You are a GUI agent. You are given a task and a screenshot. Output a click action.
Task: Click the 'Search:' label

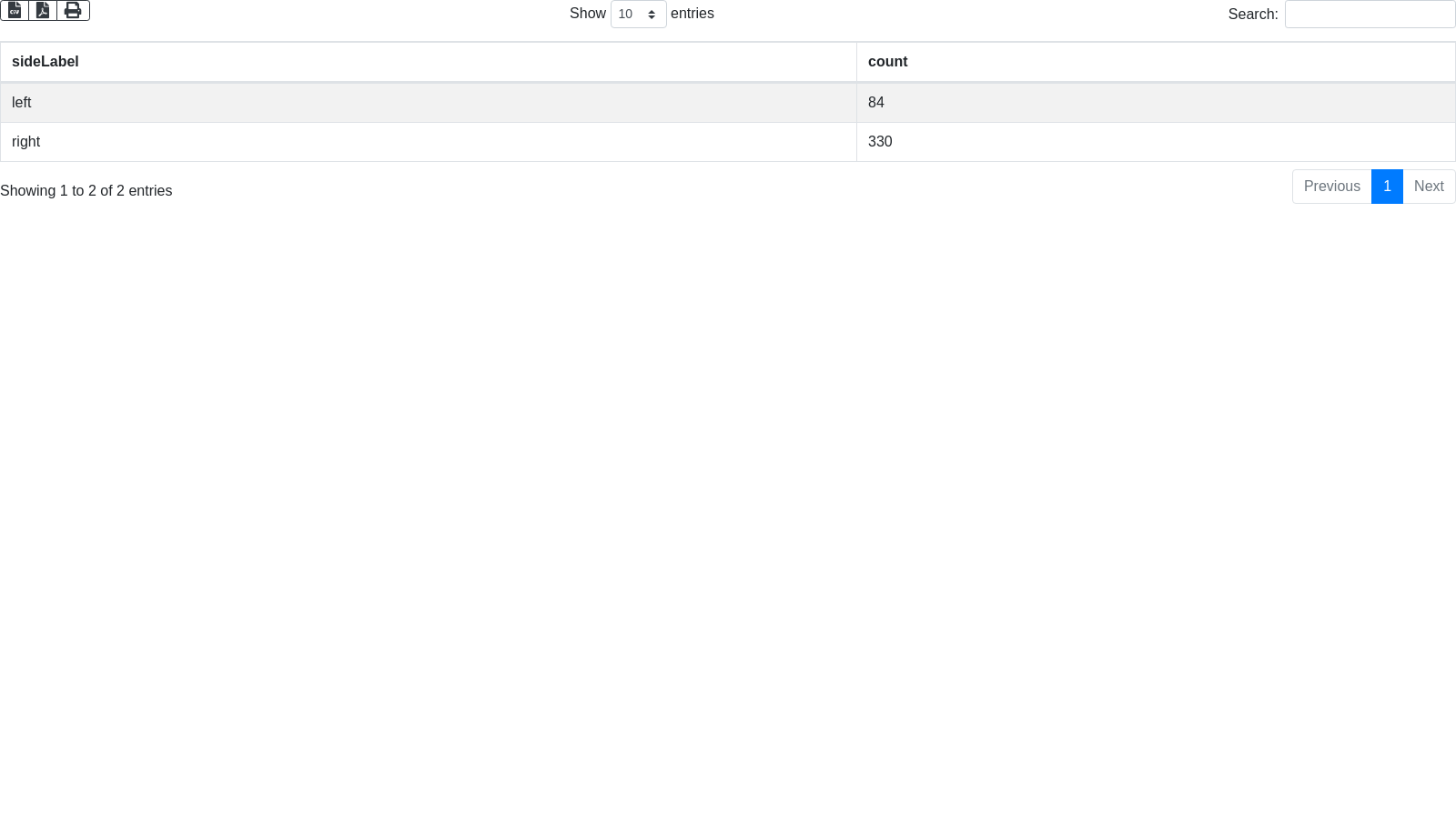pyautogui.click(x=1253, y=15)
